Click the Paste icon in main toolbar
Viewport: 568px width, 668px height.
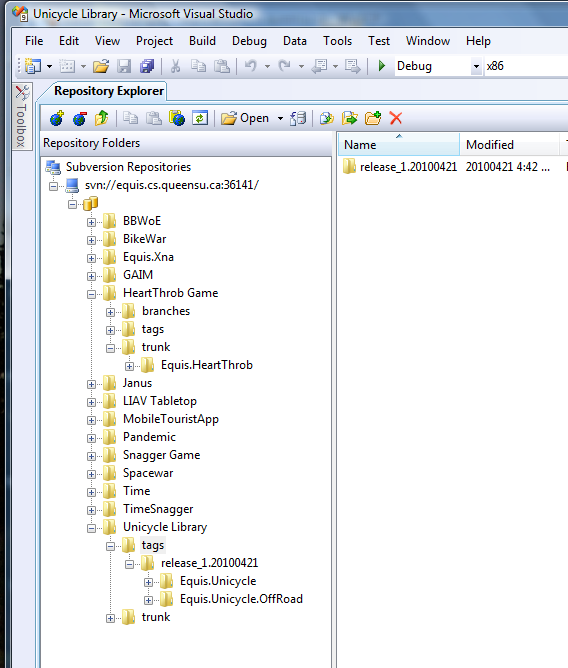(222, 66)
